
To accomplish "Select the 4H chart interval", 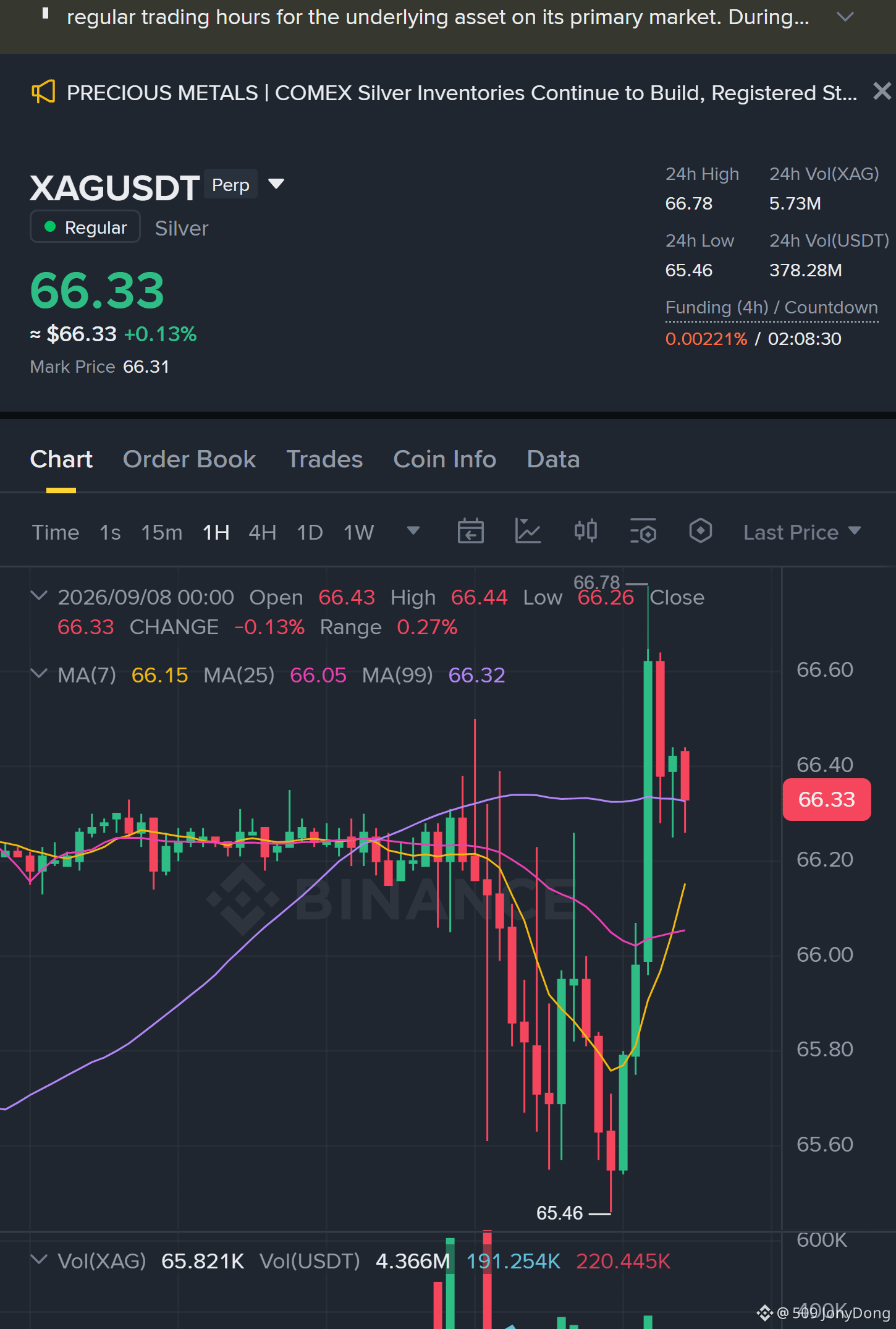I will 262,532.
